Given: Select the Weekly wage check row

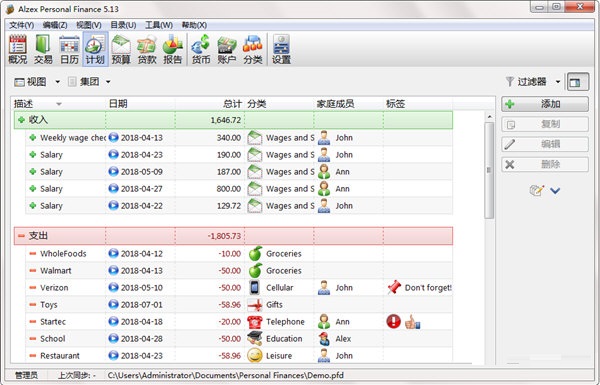Looking at the screenshot, I should click(x=239, y=138).
